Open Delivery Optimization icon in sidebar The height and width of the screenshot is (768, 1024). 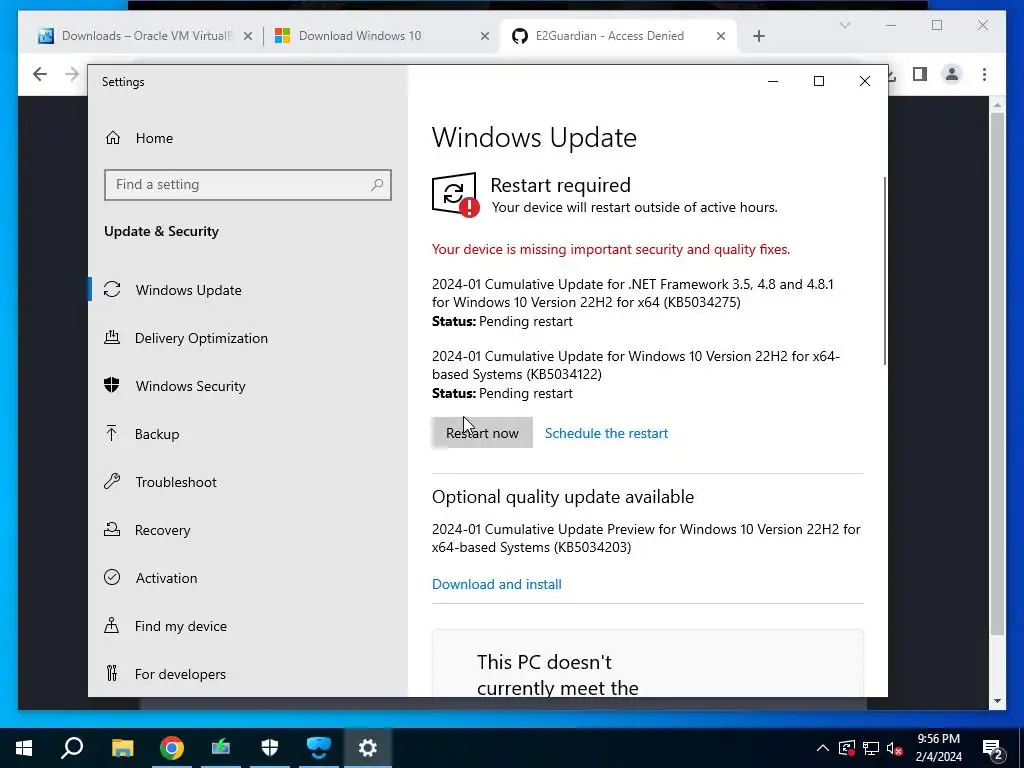point(112,338)
